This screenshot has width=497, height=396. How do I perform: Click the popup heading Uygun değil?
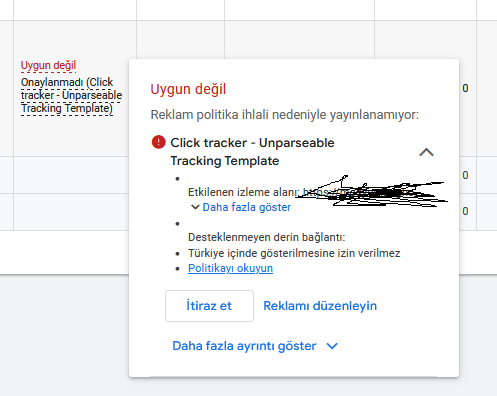click(x=188, y=89)
